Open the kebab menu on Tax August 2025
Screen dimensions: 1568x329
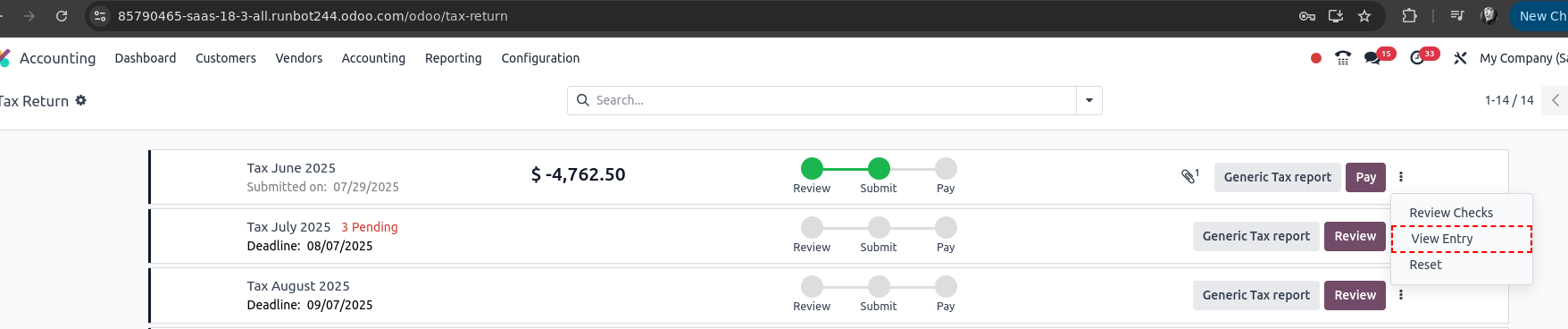point(1401,295)
